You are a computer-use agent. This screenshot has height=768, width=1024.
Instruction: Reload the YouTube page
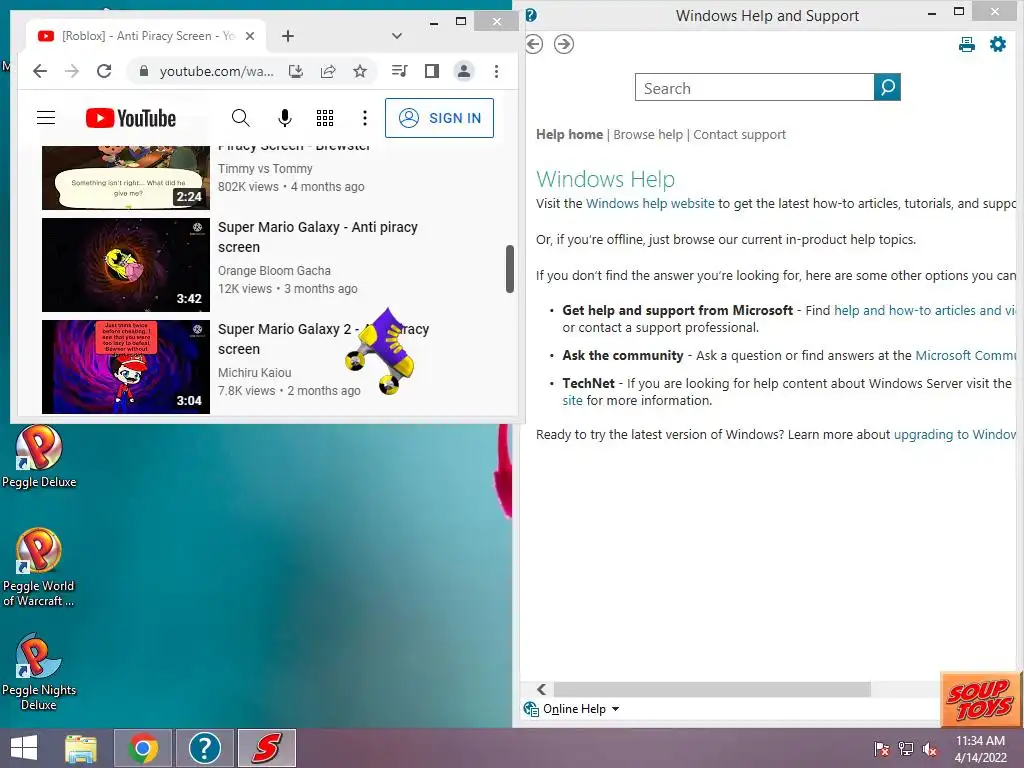[104, 71]
